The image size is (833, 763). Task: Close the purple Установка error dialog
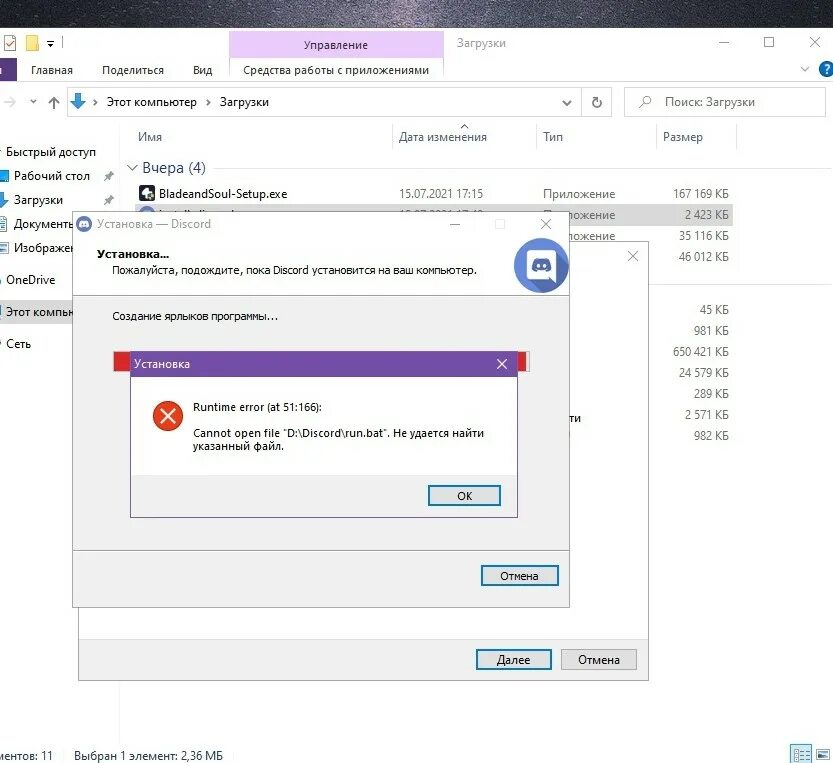[502, 364]
